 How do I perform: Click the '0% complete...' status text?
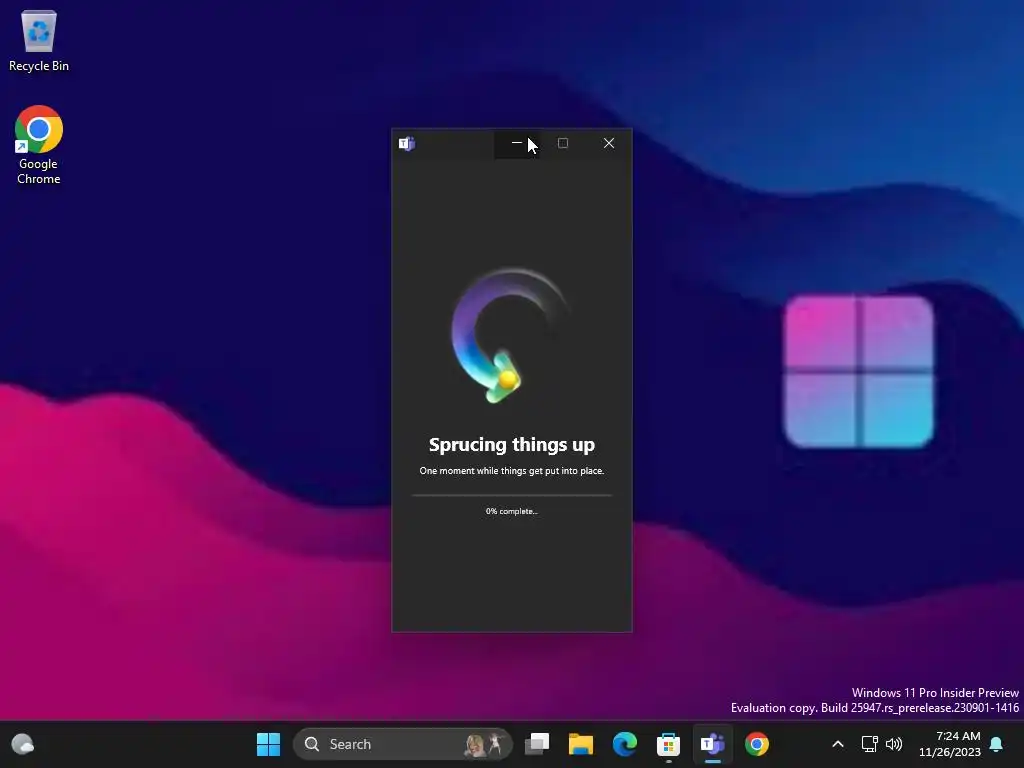[512, 511]
